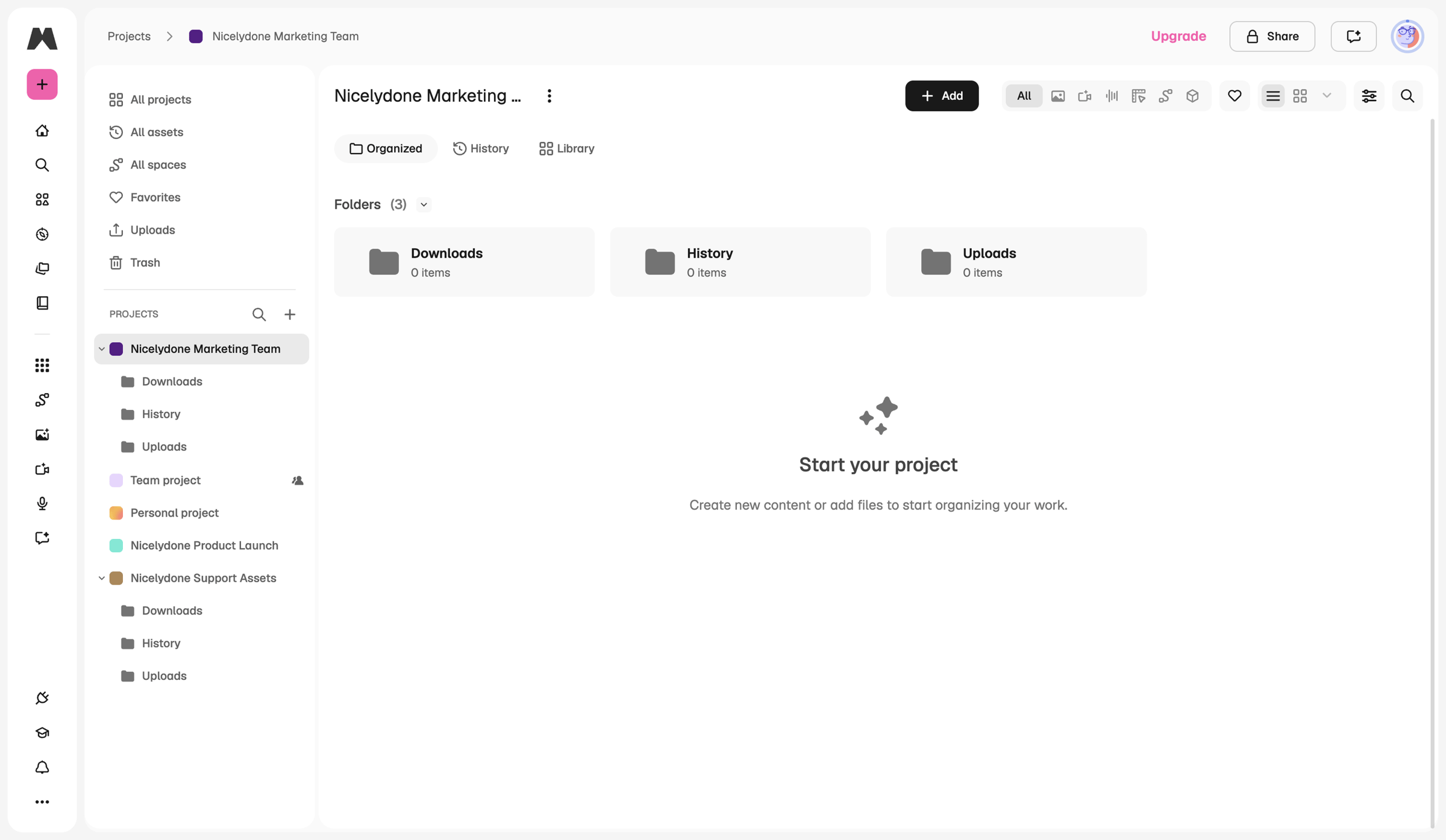Screen dimensions: 1446x840
Task: Open the image generator icon in rail
Action: click(x=42, y=435)
